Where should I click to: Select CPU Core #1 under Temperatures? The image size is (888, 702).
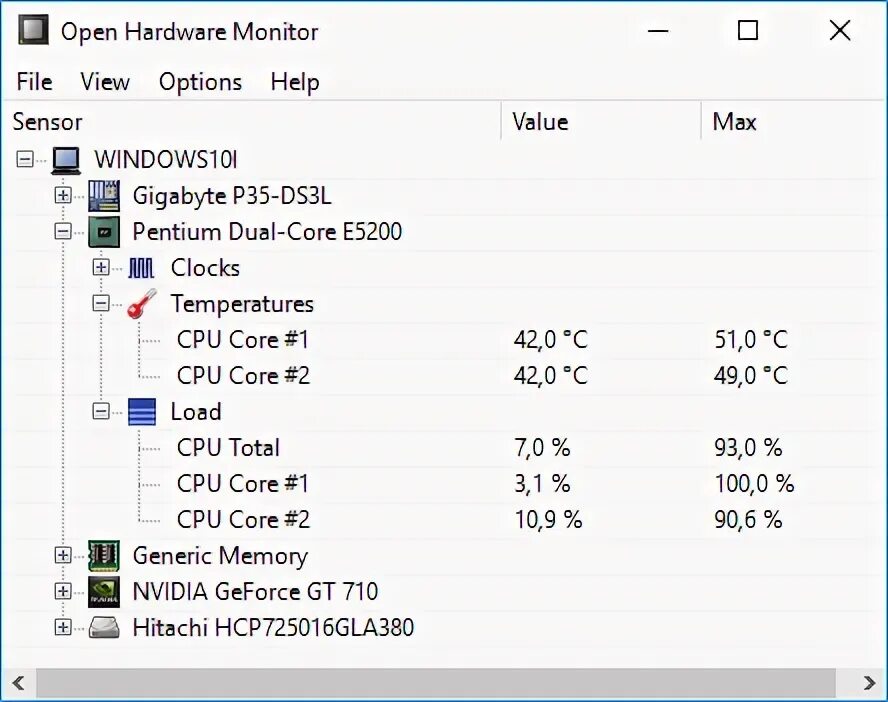[243, 340]
